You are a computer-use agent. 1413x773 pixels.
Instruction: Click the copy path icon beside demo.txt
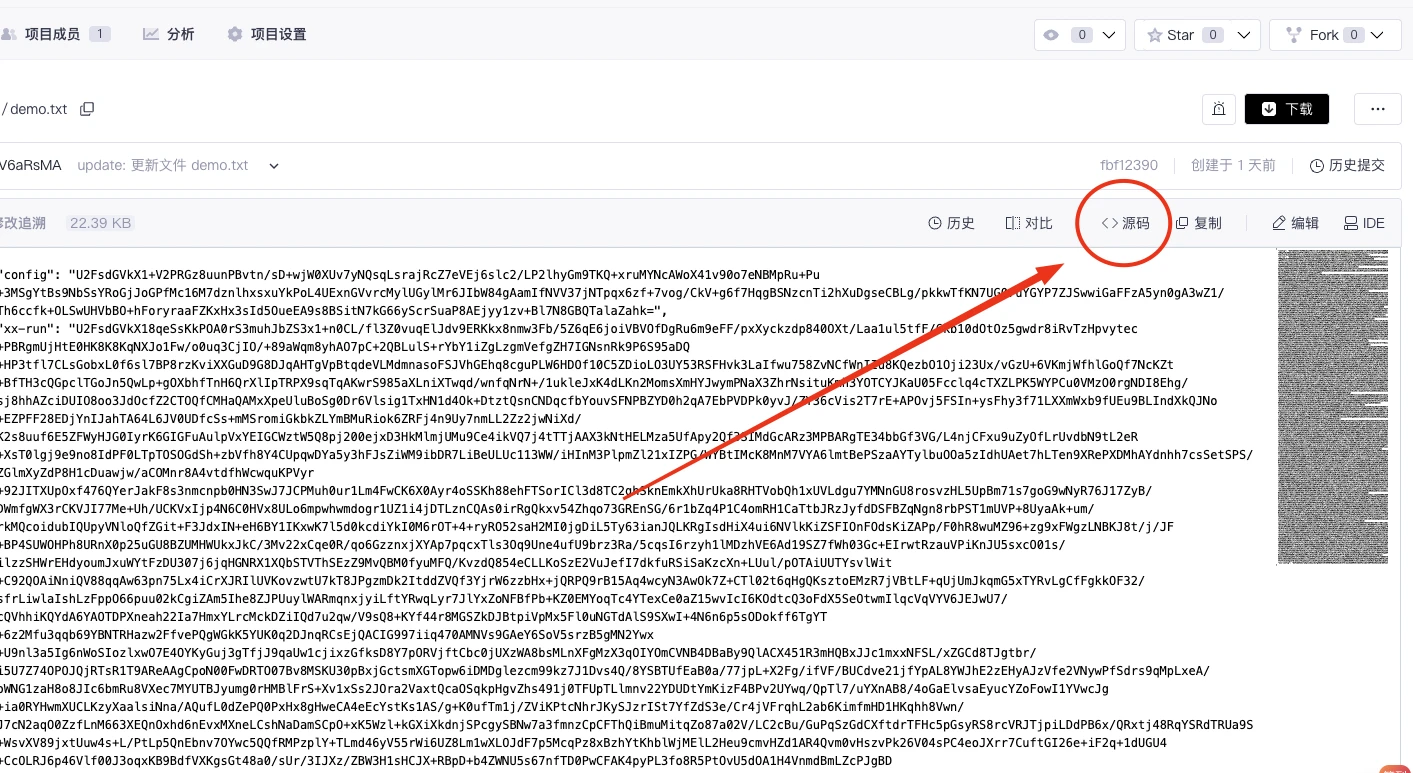[87, 109]
